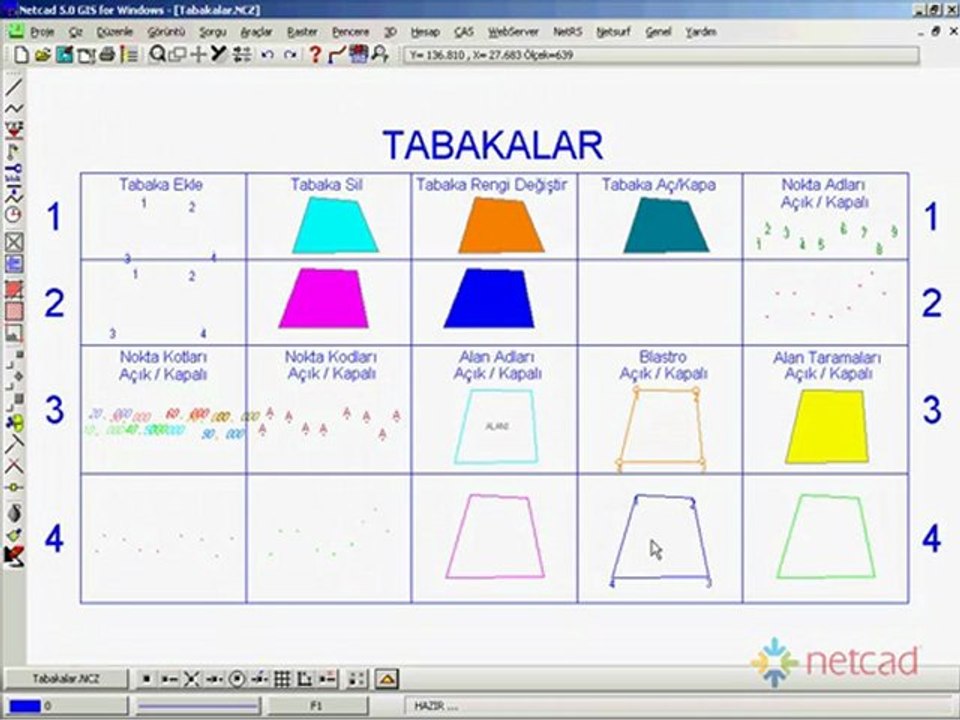960x720 pixels.
Task: Select the pan crosshair icon
Action: pyautogui.click(x=198, y=55)
